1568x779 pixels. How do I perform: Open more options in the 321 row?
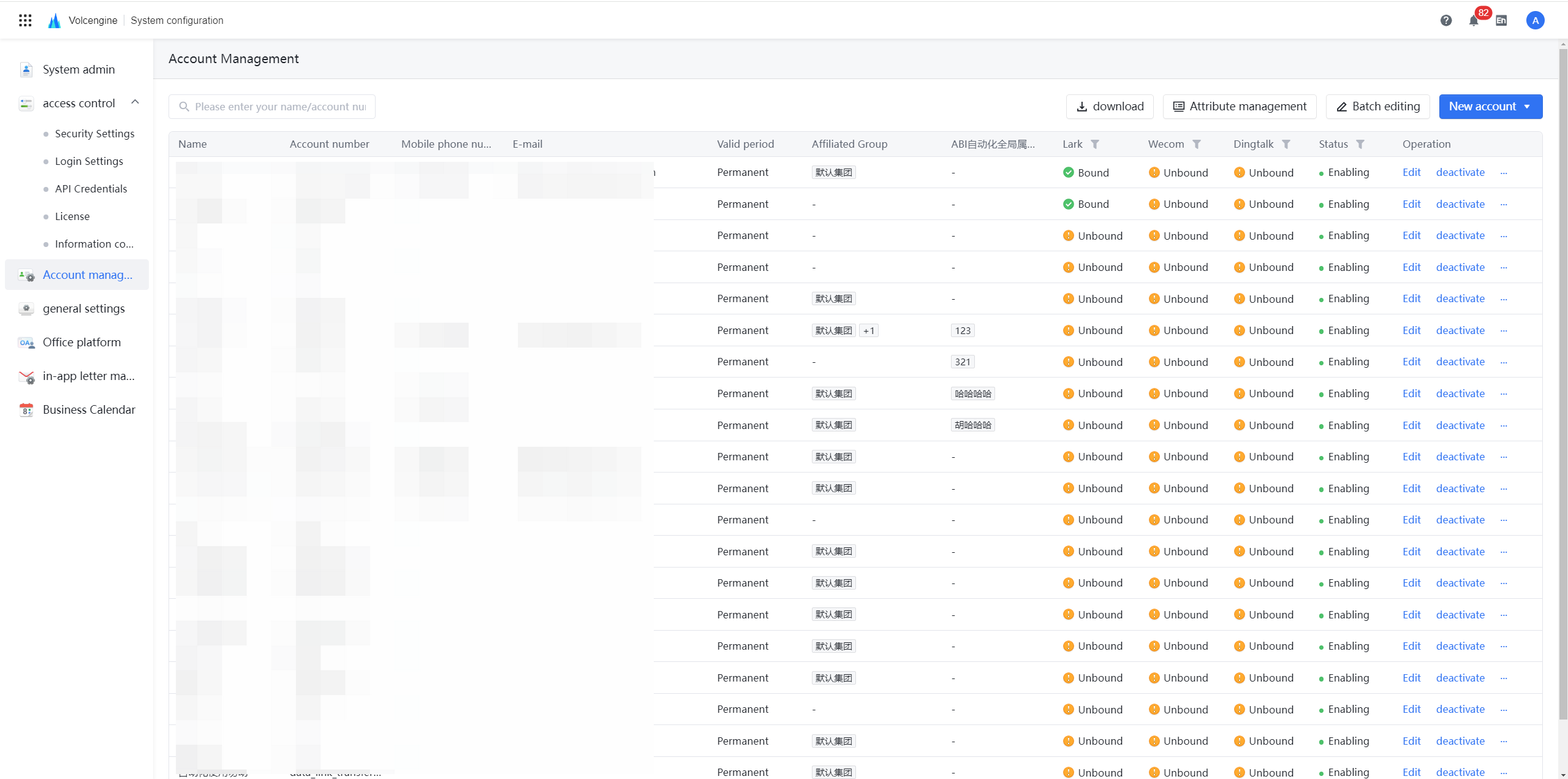tap(1504, 362)
